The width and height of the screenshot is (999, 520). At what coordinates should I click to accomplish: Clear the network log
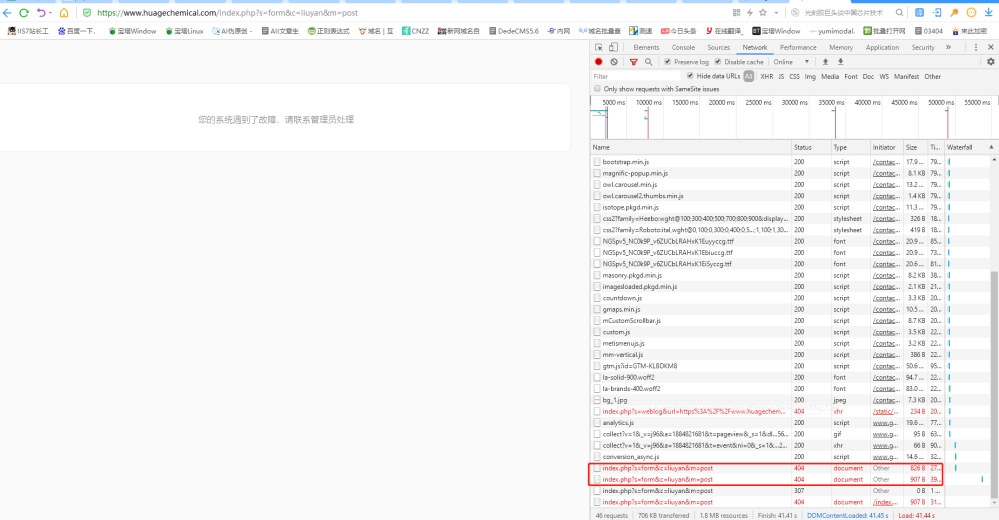tap(614, 62)
